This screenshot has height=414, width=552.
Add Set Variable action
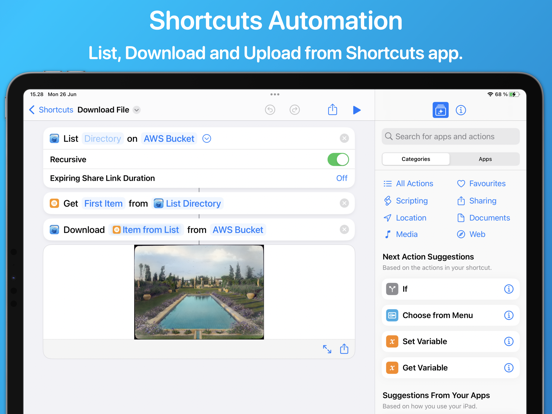pyautogui.click(x=451, y=341)
